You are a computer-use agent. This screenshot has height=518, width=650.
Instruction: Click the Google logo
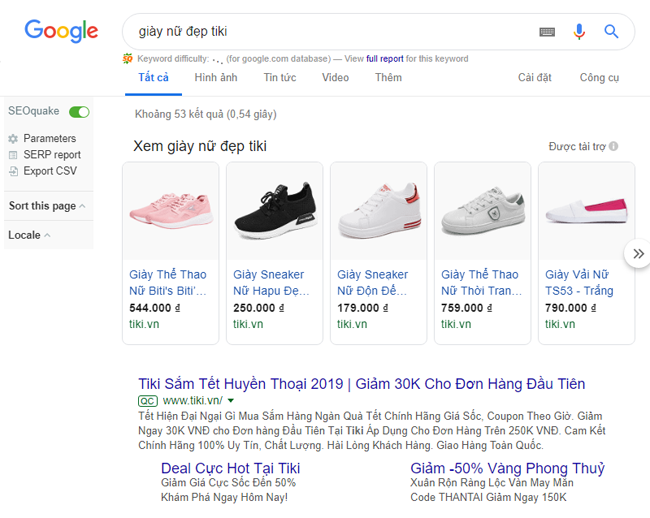(61, 31)
